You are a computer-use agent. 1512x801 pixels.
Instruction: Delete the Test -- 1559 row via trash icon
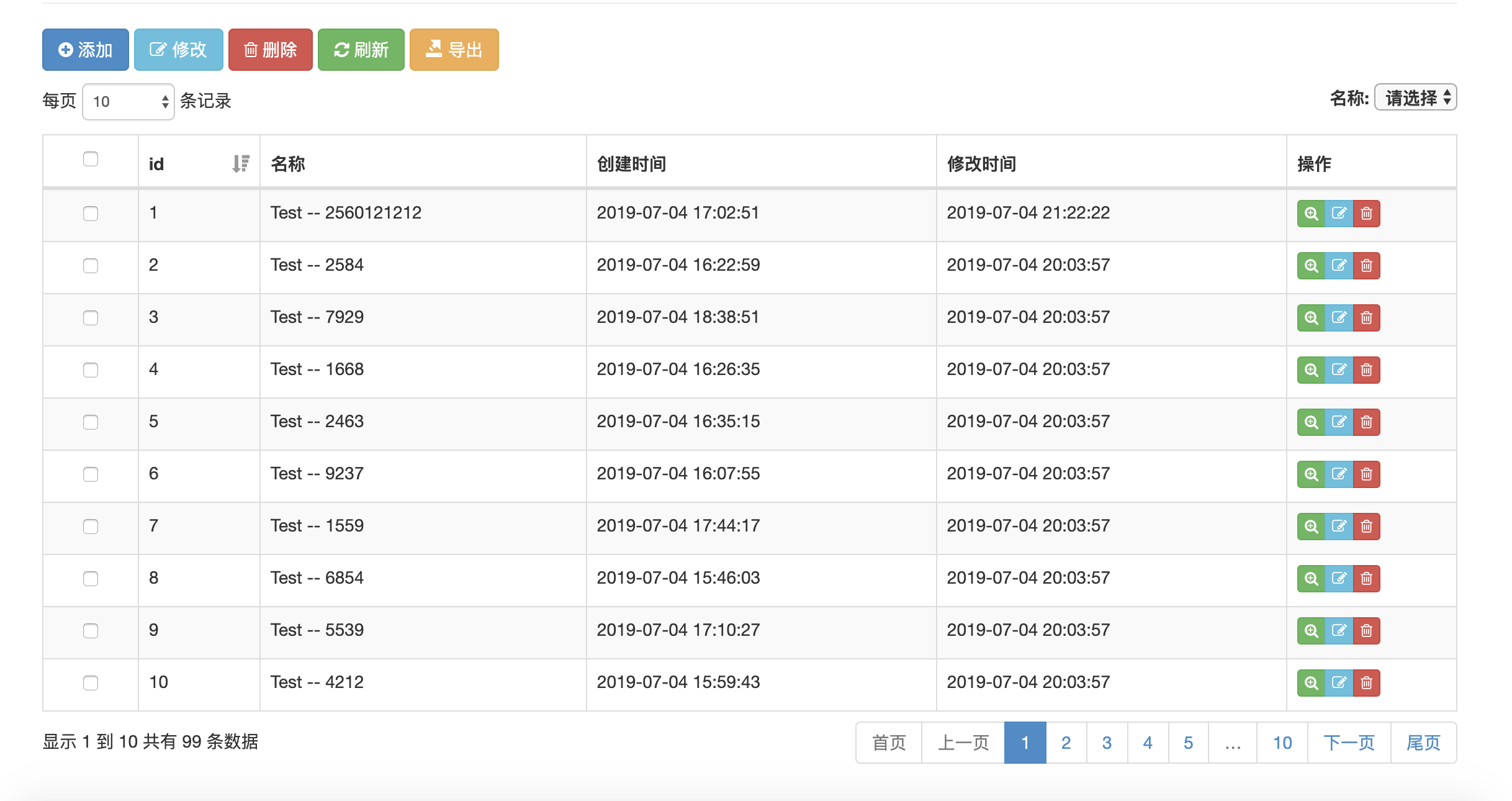tap(1367, 527)
